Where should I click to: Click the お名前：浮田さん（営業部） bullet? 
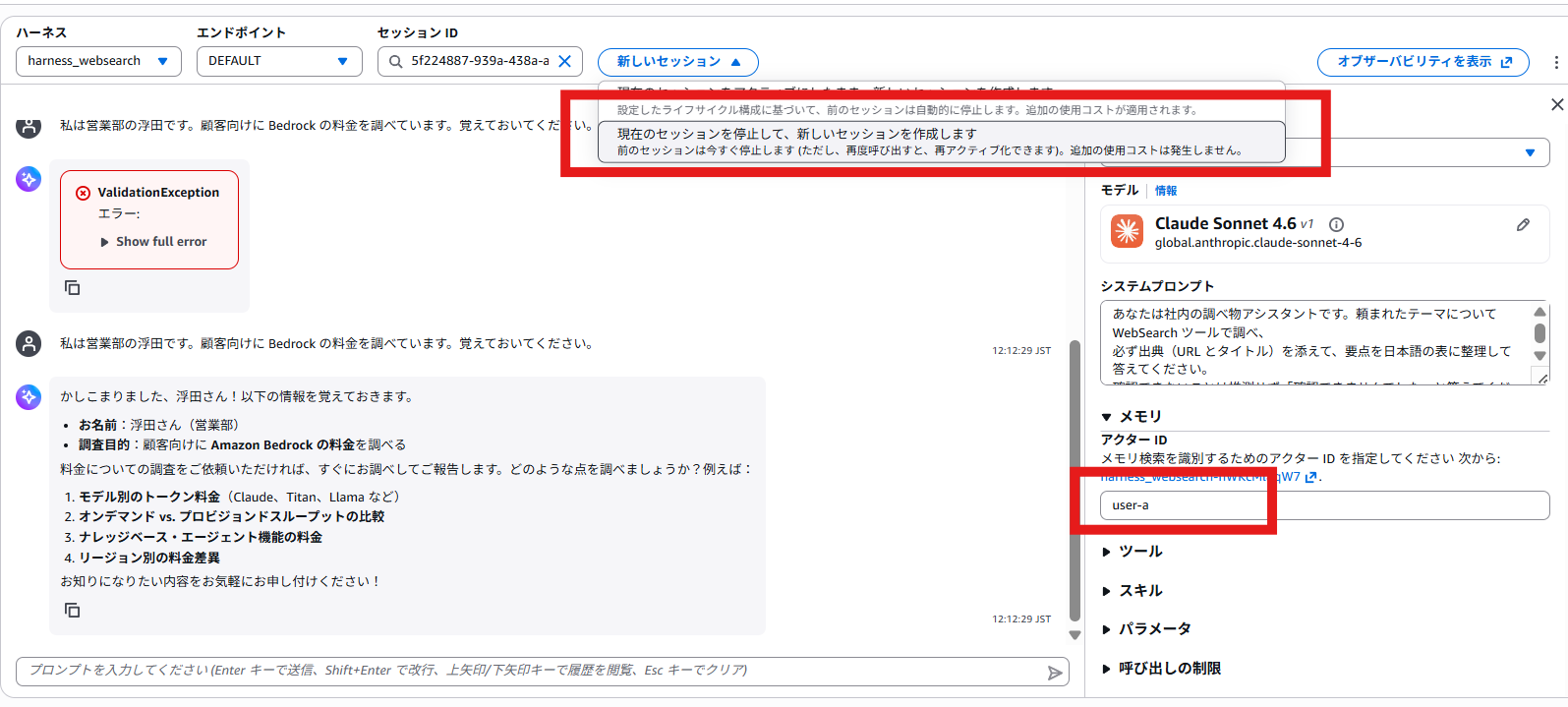(x=158, y=426)
